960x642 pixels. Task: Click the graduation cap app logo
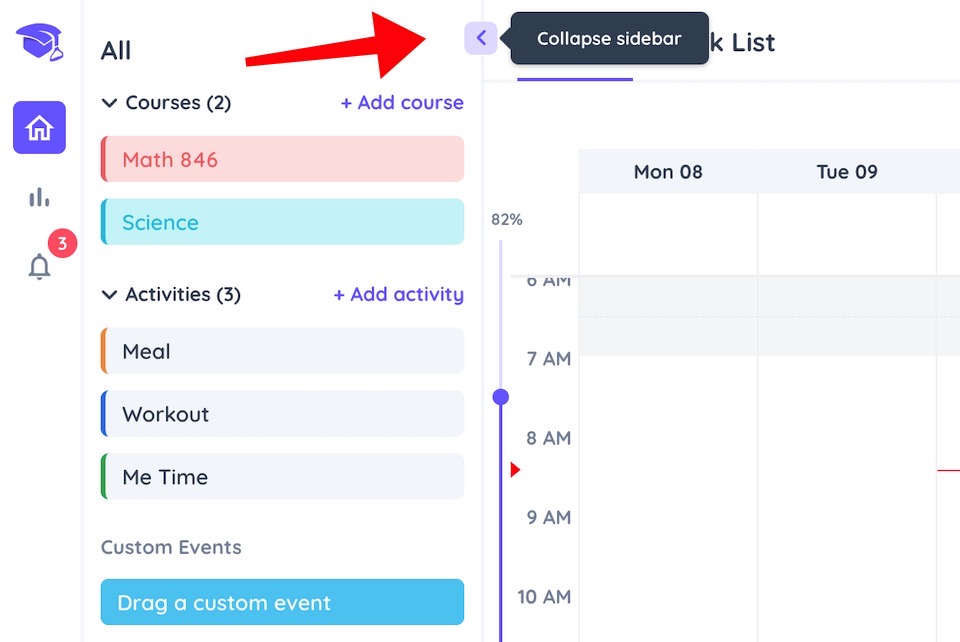pos(40,42)
